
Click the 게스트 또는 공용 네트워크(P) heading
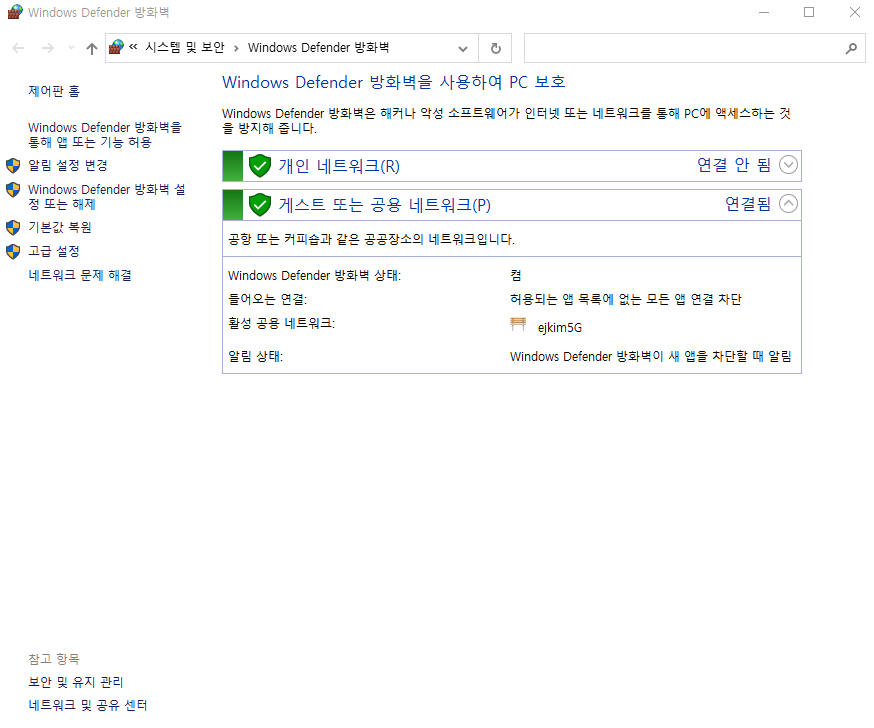click(385, 205)
